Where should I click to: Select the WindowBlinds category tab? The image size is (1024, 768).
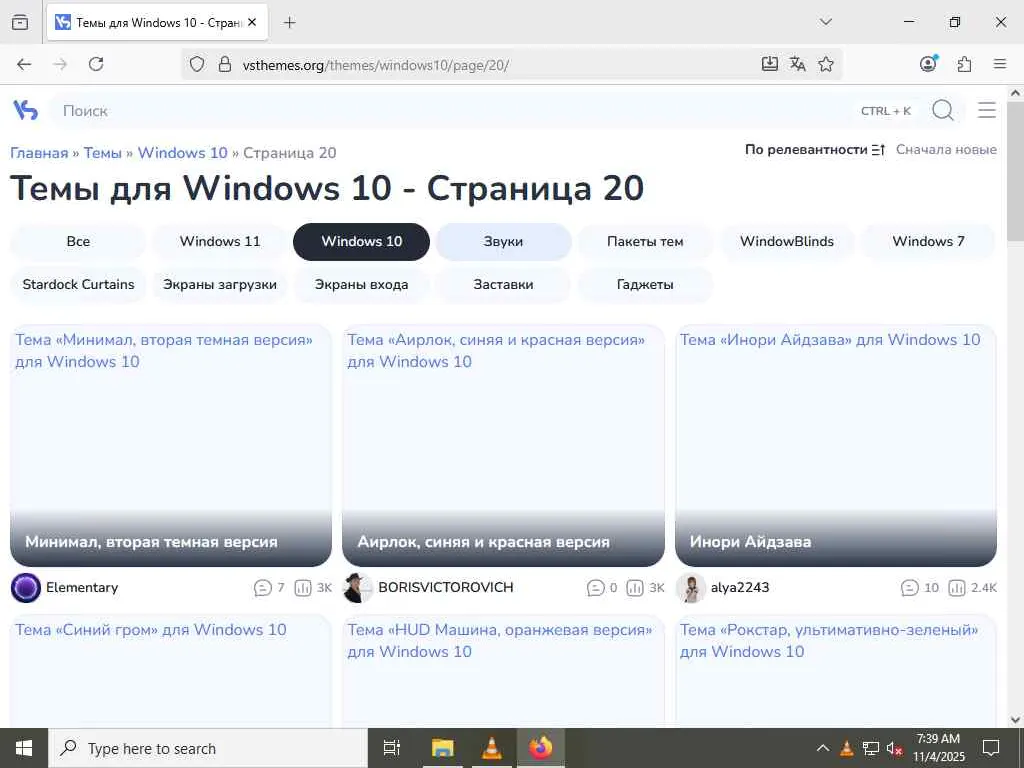tap(787, 242)
